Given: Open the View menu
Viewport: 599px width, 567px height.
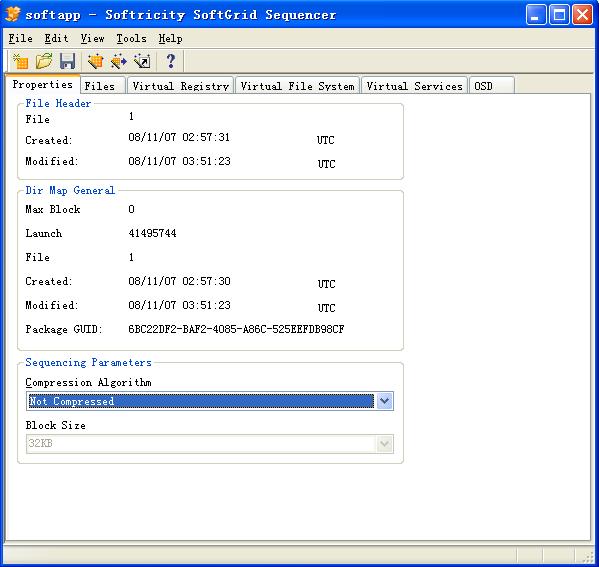Looking at the screenshot, I should [92, 39].
